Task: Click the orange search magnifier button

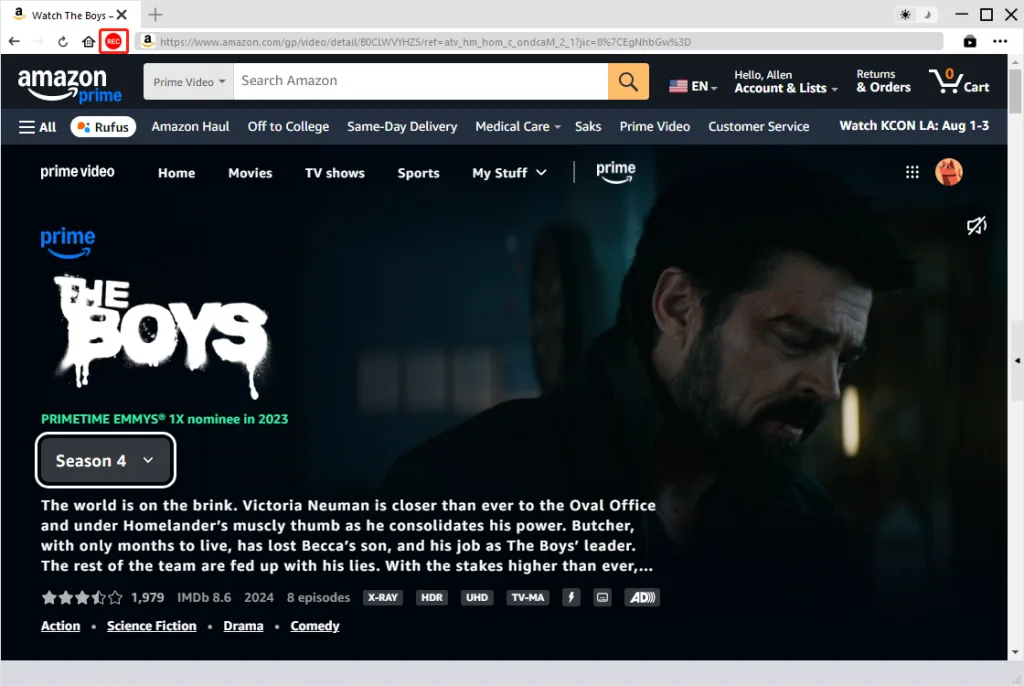Action: [x=628, y=82]
